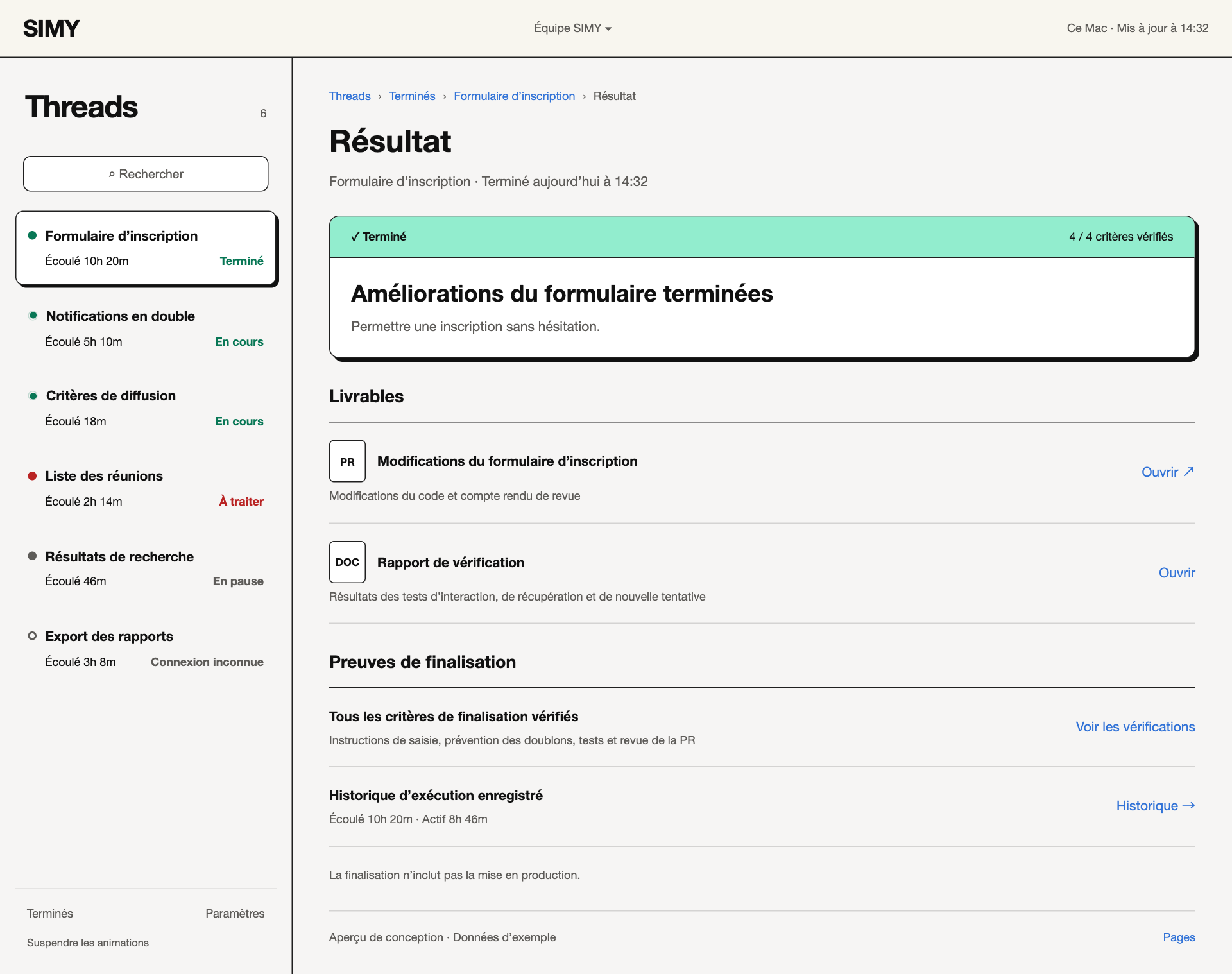The height and width of the screenshot is (974, 1232).
Task: Click the hollow status dot of Export des rapports
Action: (x=32, y=636)
